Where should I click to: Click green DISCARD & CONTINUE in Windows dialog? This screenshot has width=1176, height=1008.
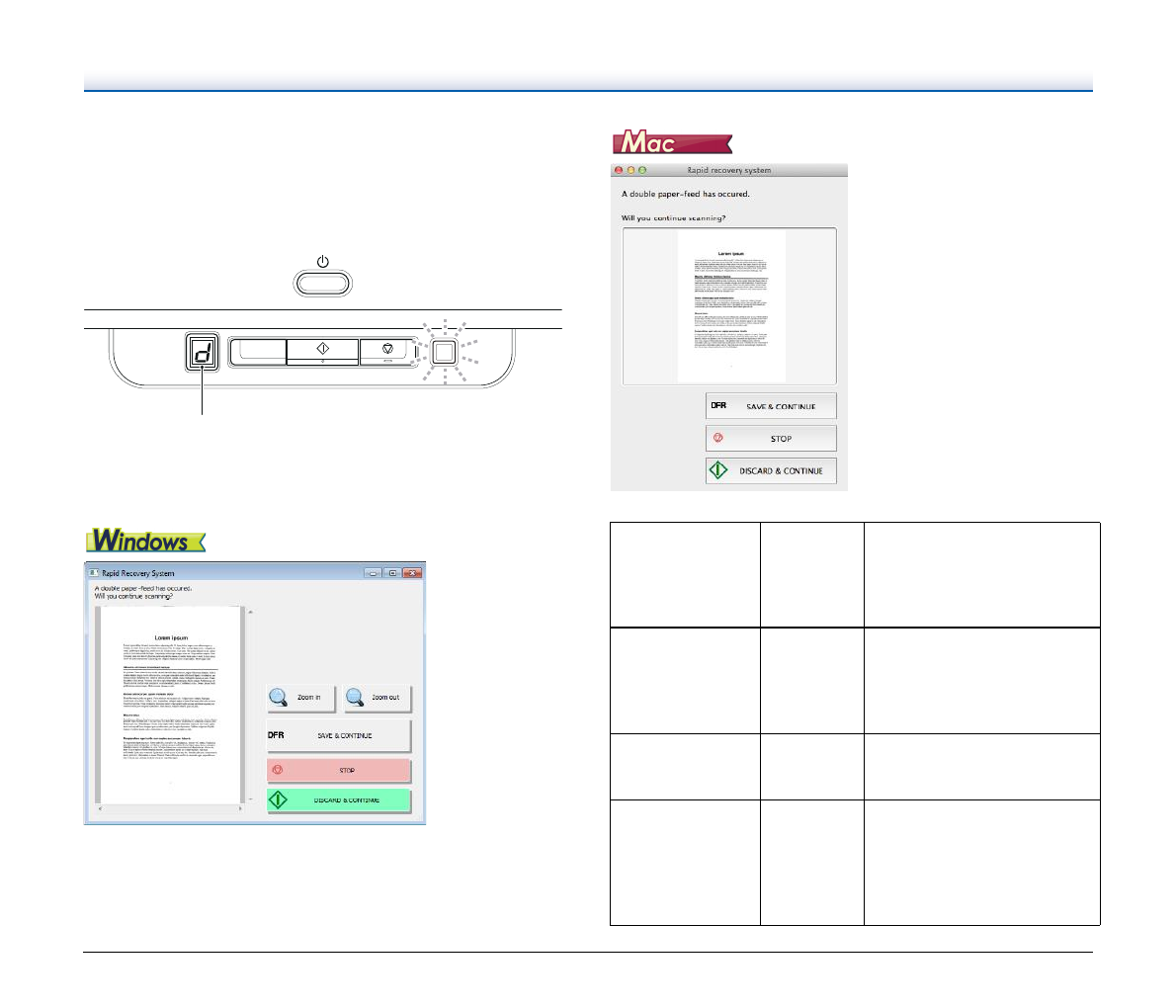point(339,799)
